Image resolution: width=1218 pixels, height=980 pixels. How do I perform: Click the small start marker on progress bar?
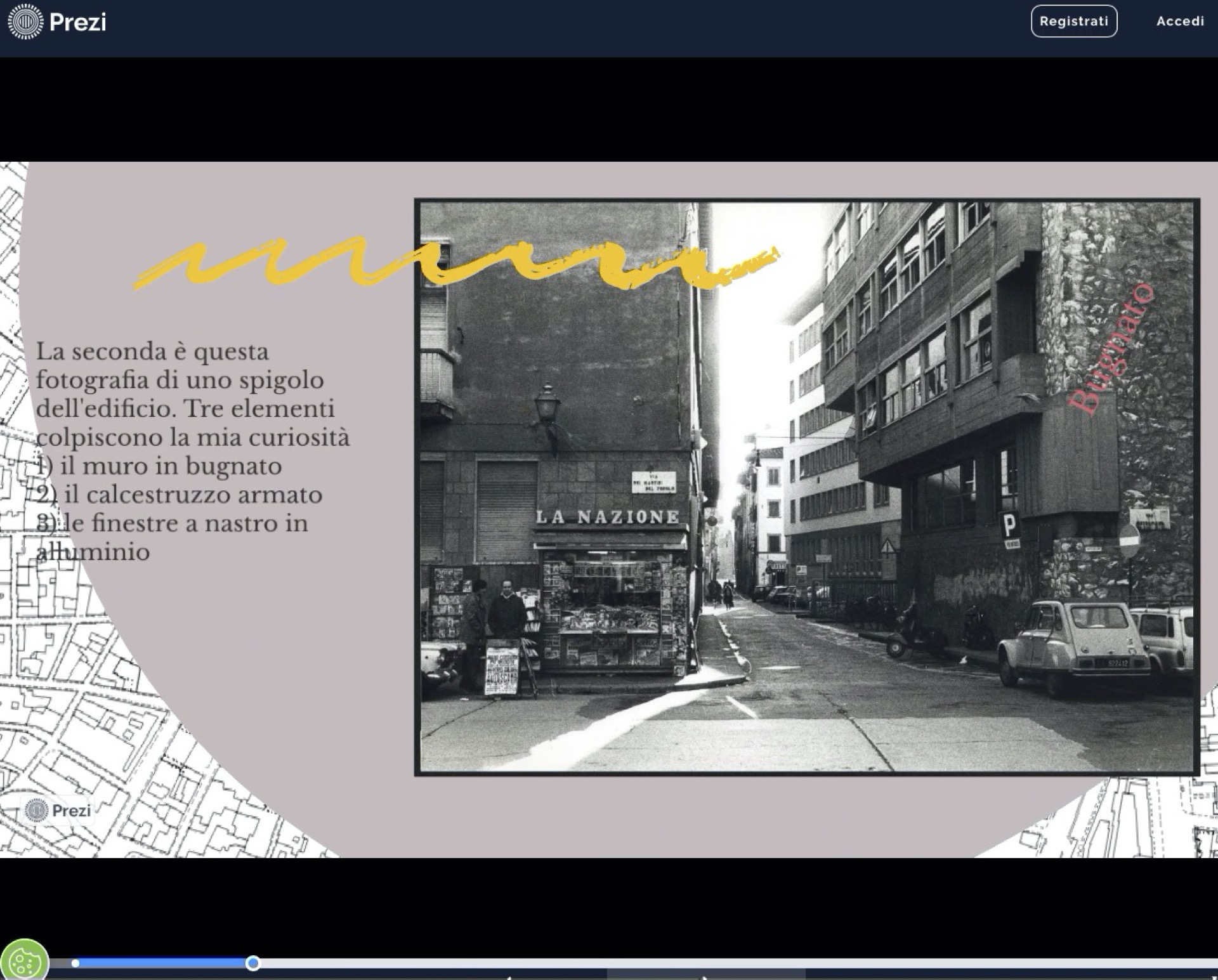75,964
